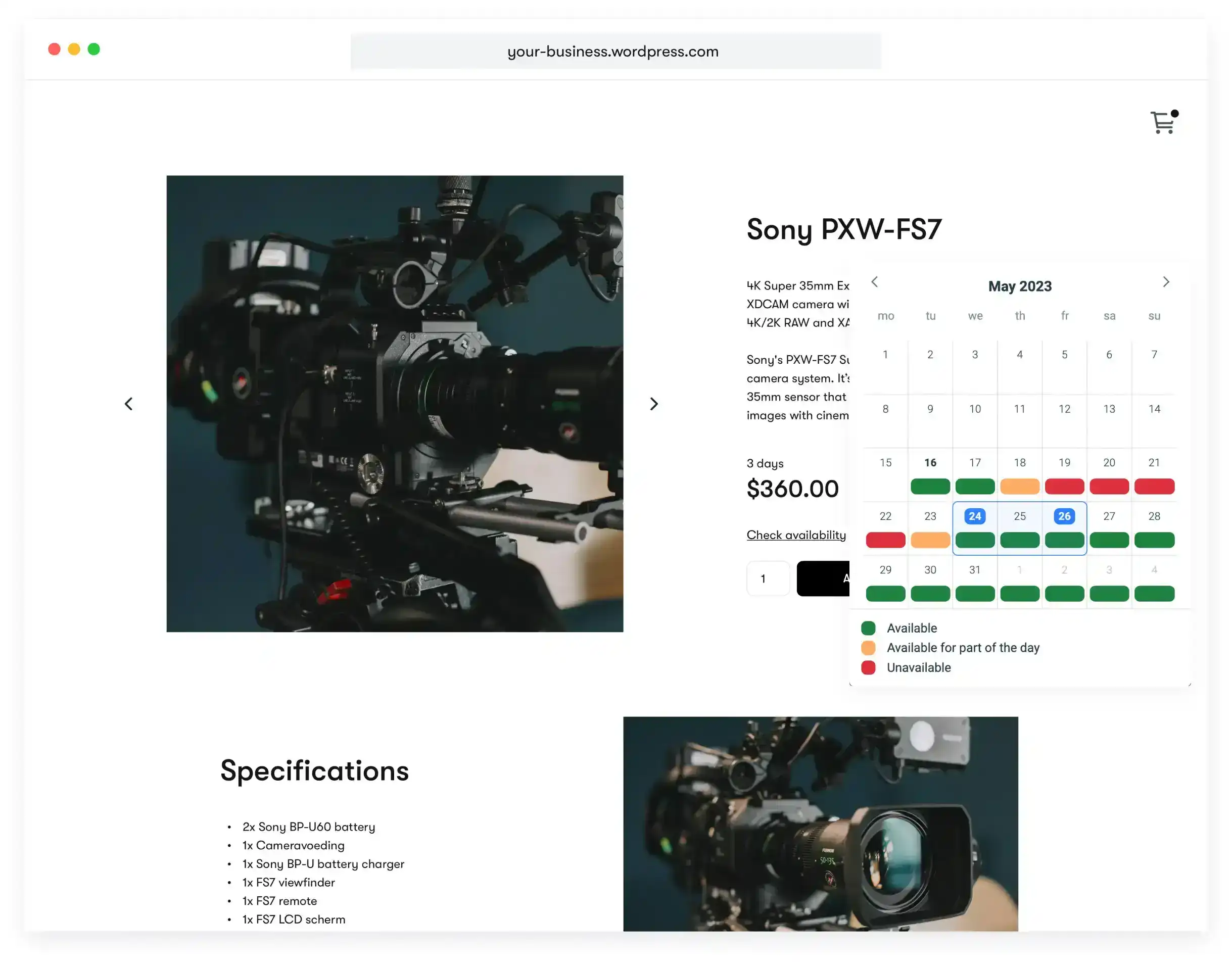
Task: Click the black add to cart button
Action: [x=824, y=578]
